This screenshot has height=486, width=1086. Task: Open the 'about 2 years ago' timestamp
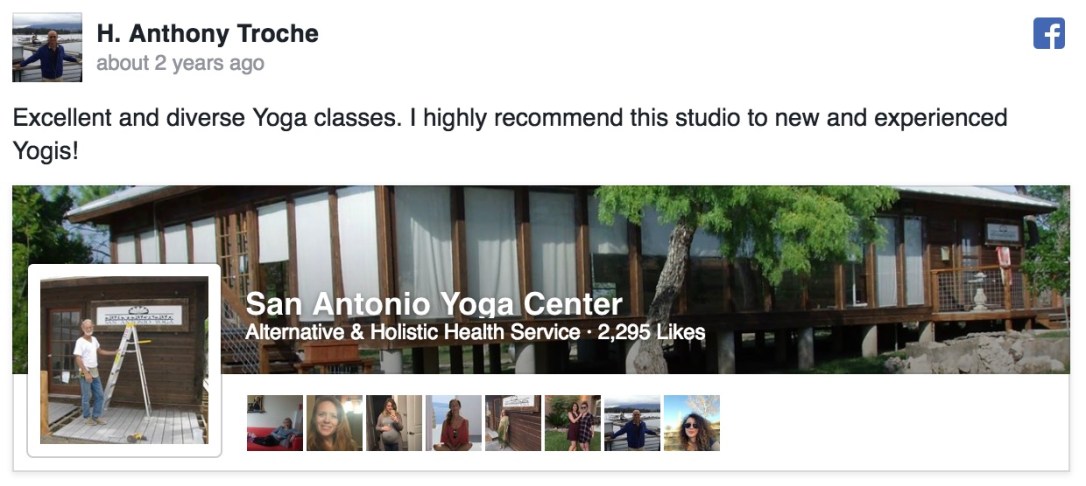click(x=180, y=63)
